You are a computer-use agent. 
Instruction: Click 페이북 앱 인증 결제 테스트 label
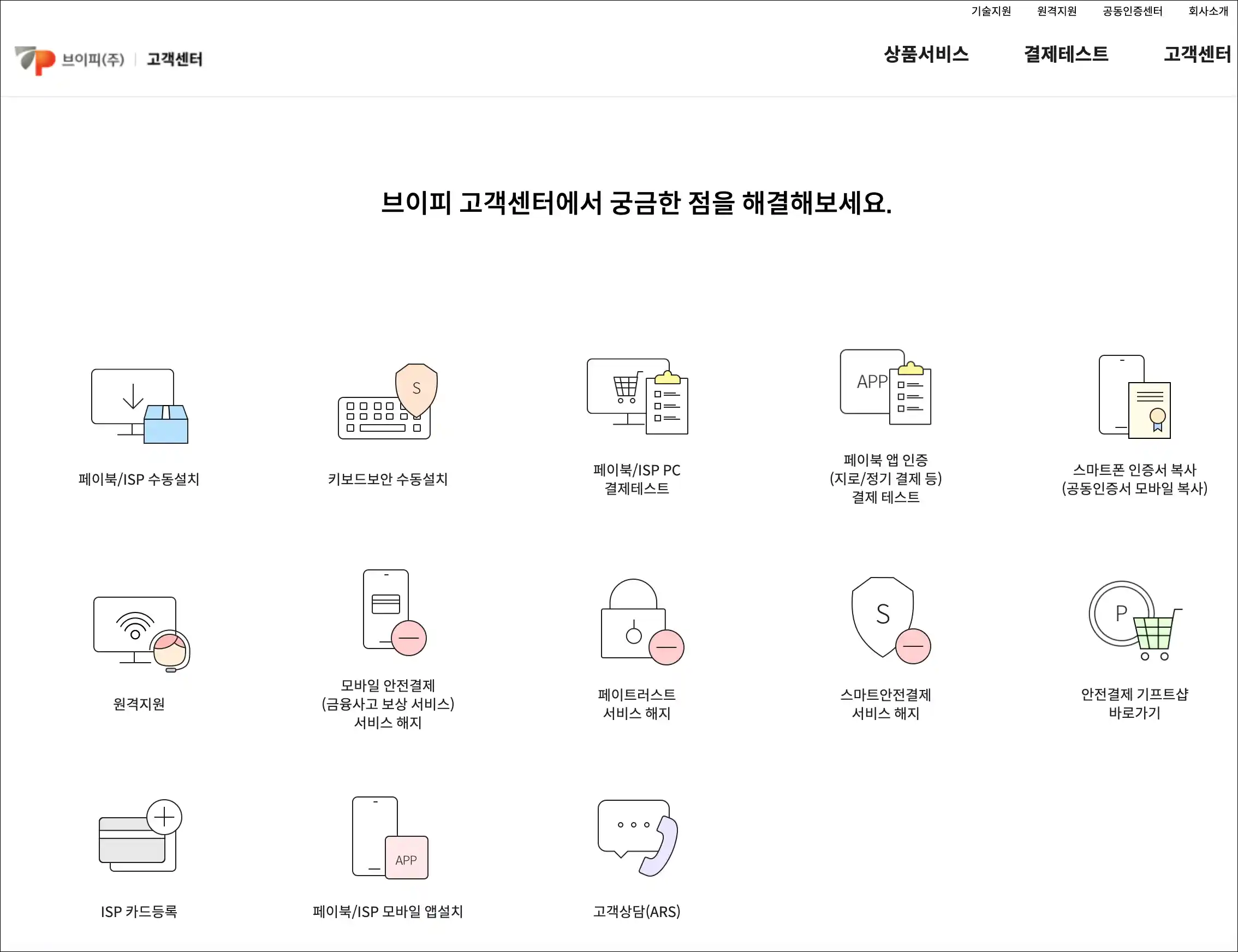point(885,479)
